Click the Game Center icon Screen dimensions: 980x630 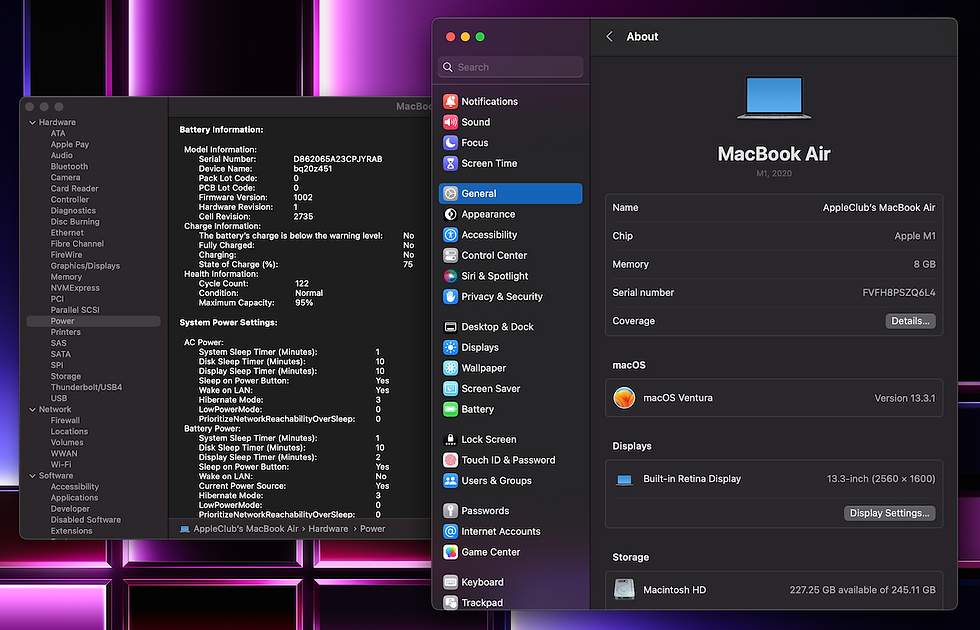(x=450, y=552)
